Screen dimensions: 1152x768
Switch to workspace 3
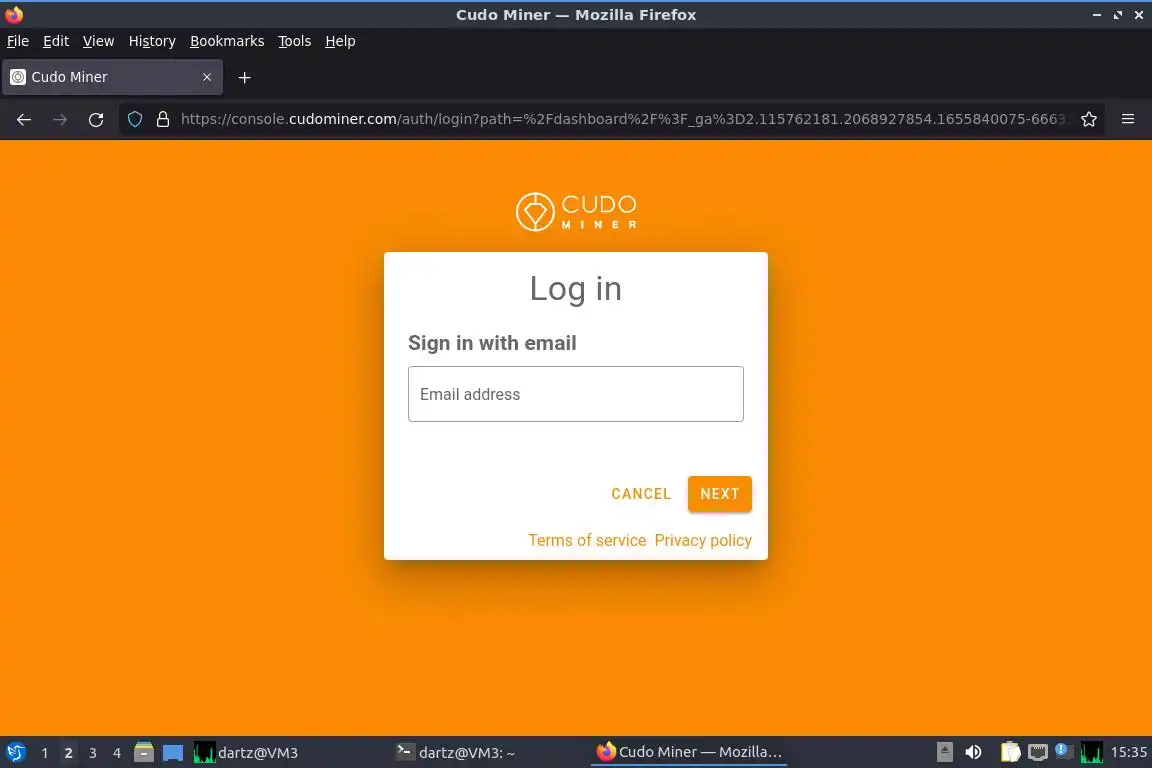click(x=93, y=753)
